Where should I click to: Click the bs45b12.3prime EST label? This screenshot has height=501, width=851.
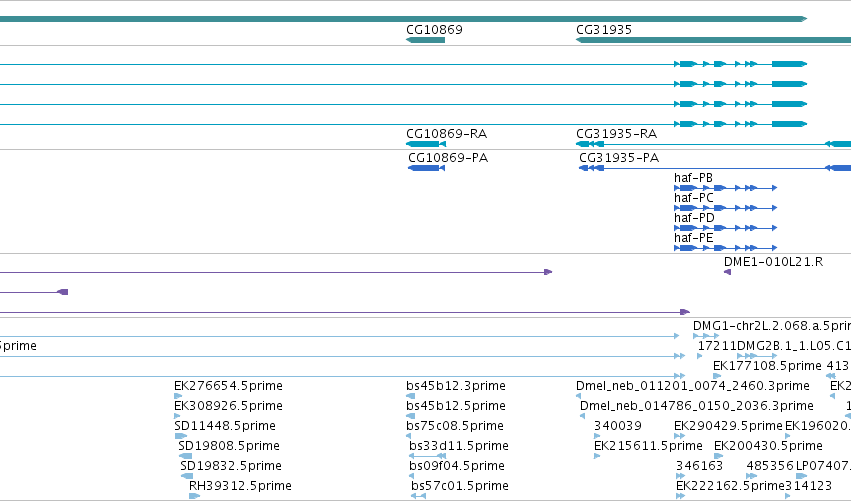pyautogui.click(x=455, y=386)
